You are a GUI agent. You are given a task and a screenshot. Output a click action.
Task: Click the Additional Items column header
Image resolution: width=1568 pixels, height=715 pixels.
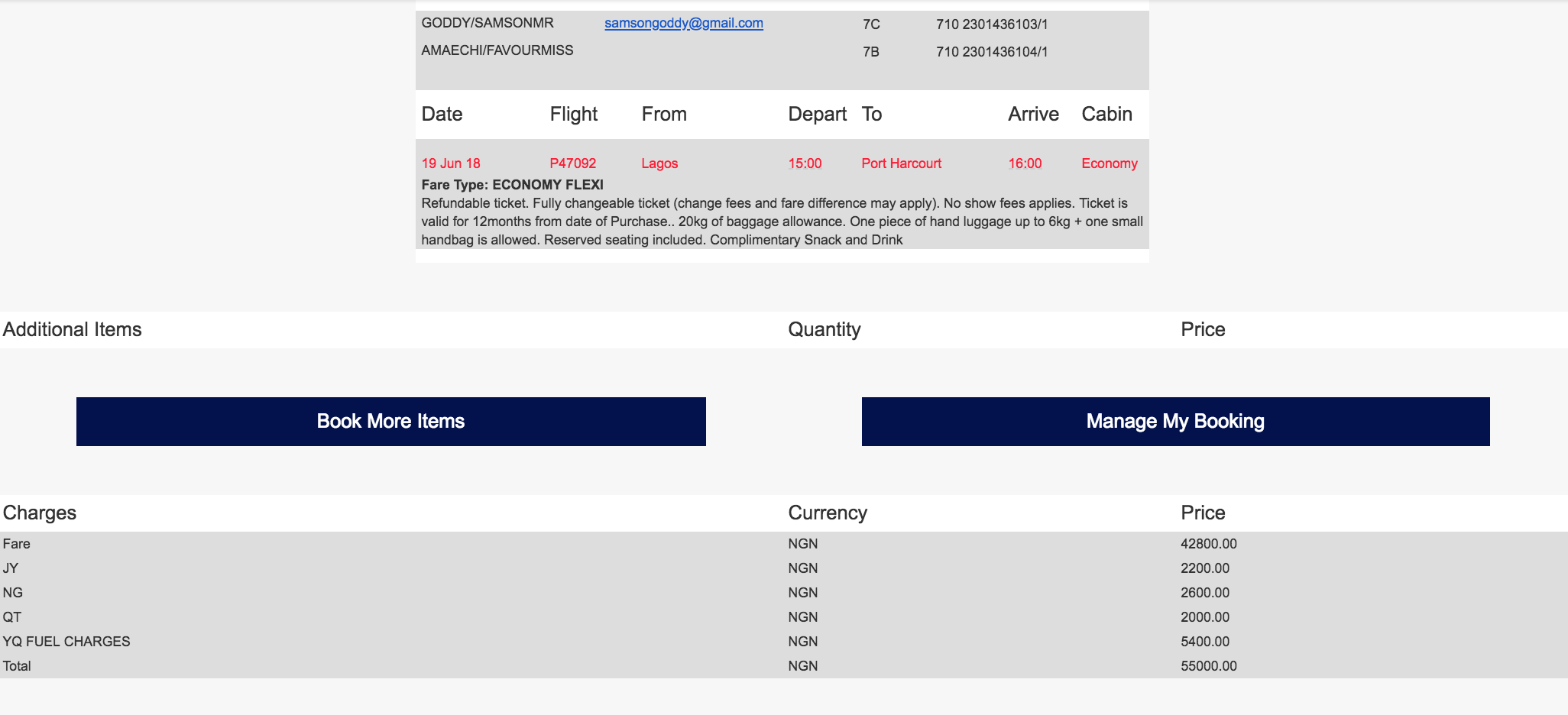coord(73,329)
